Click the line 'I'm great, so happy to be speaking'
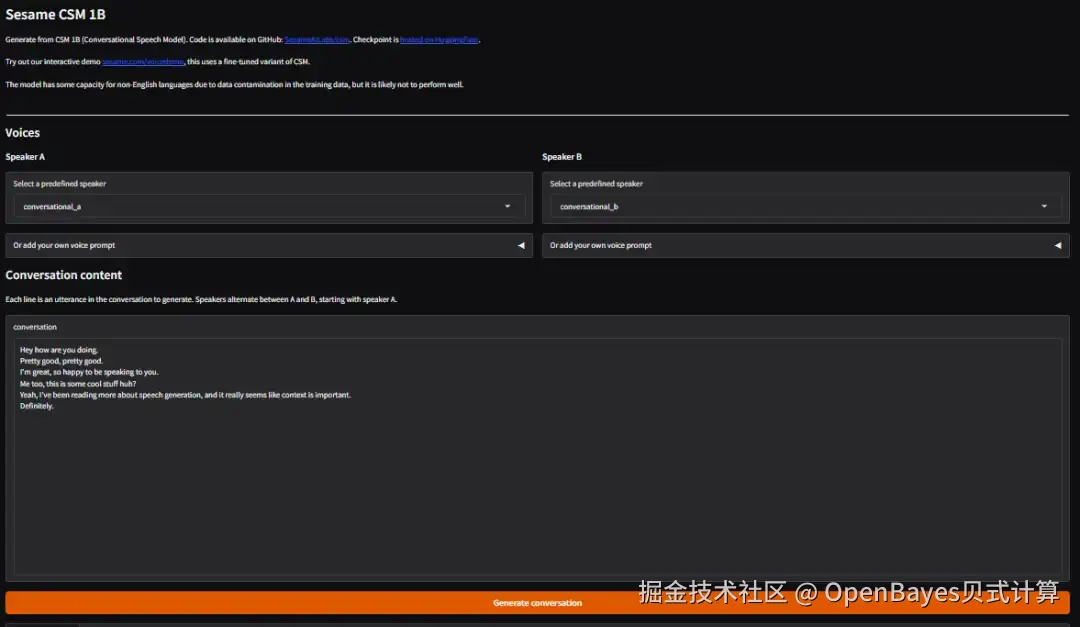Viewport: 1080px width, 627px height. pos(89,372)
